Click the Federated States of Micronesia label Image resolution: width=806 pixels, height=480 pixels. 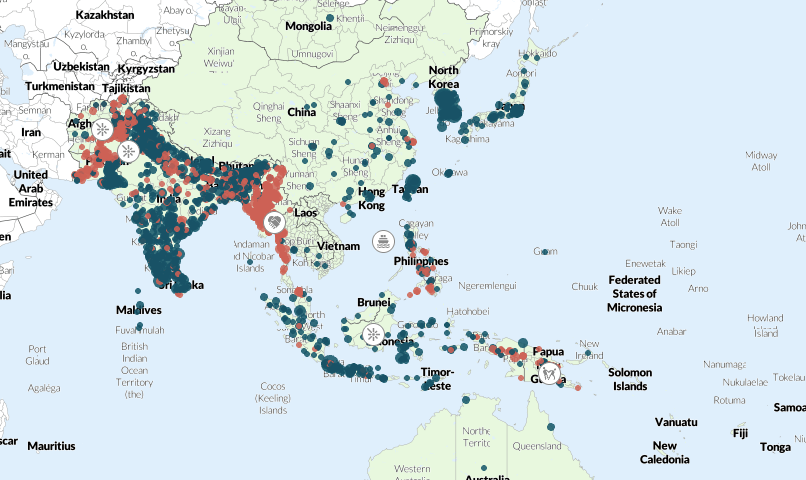[x=634, y=293]
